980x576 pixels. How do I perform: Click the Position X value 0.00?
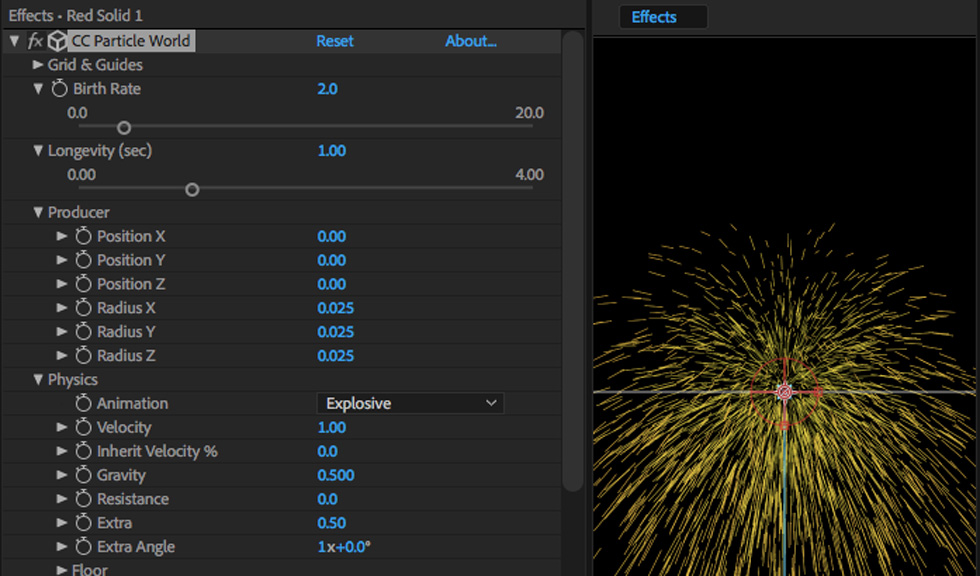pos(331,236)
